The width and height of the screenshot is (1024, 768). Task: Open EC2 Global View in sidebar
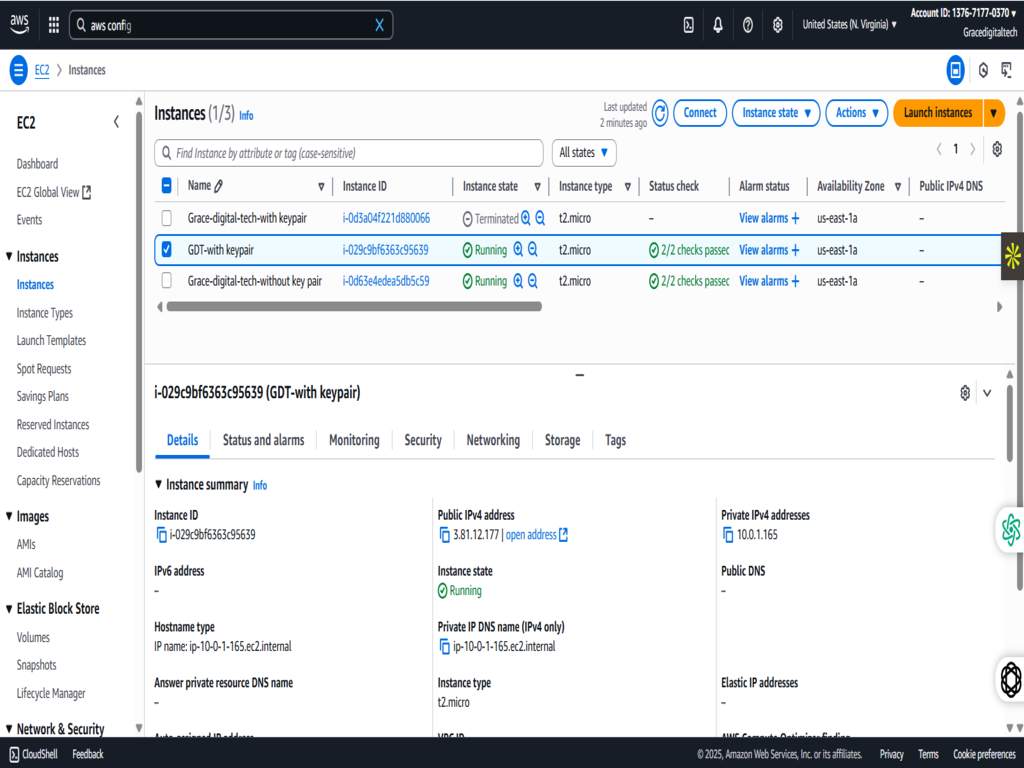(54, 192)
